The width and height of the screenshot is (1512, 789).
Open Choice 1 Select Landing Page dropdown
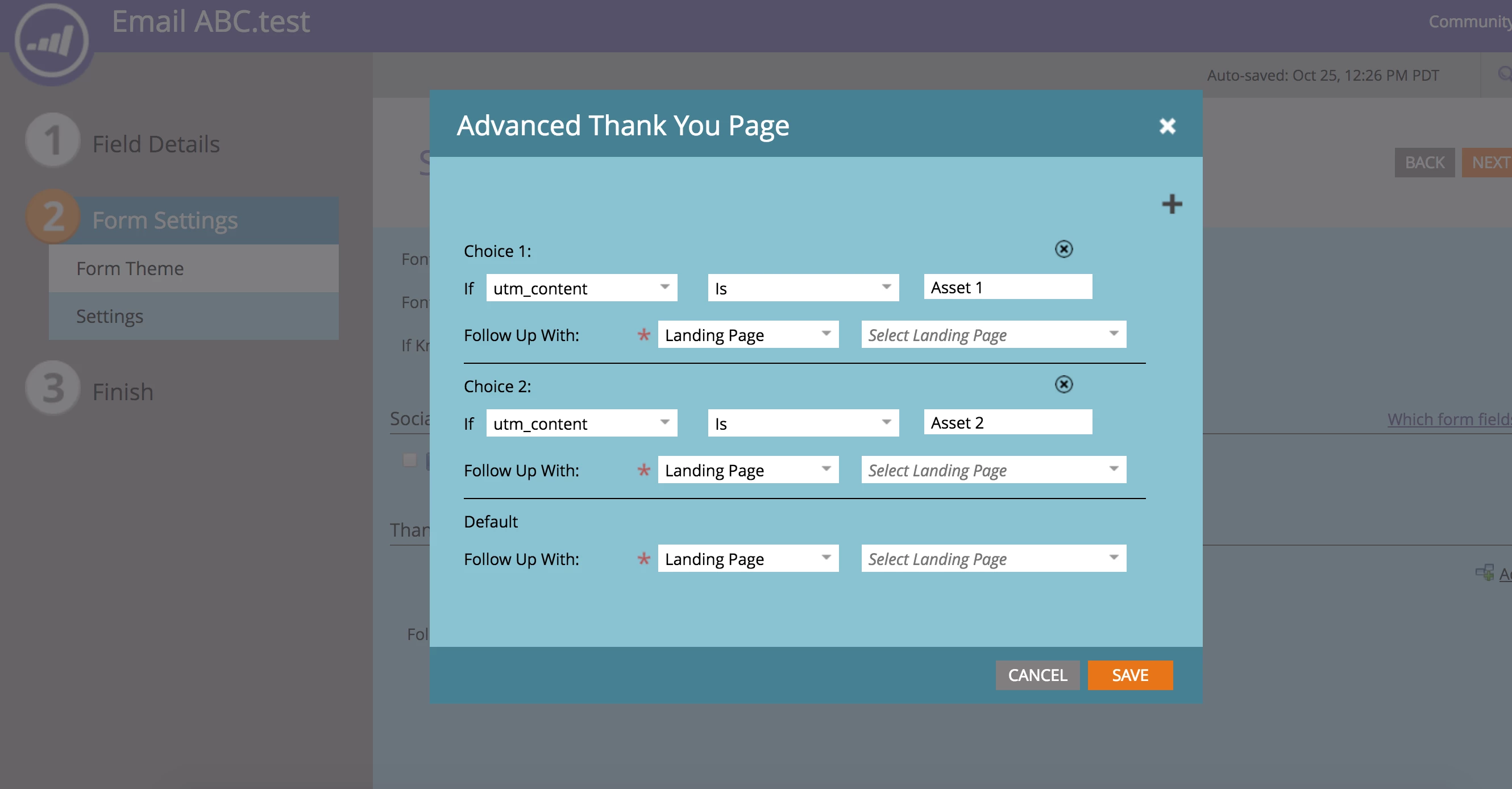pos(993,335)
